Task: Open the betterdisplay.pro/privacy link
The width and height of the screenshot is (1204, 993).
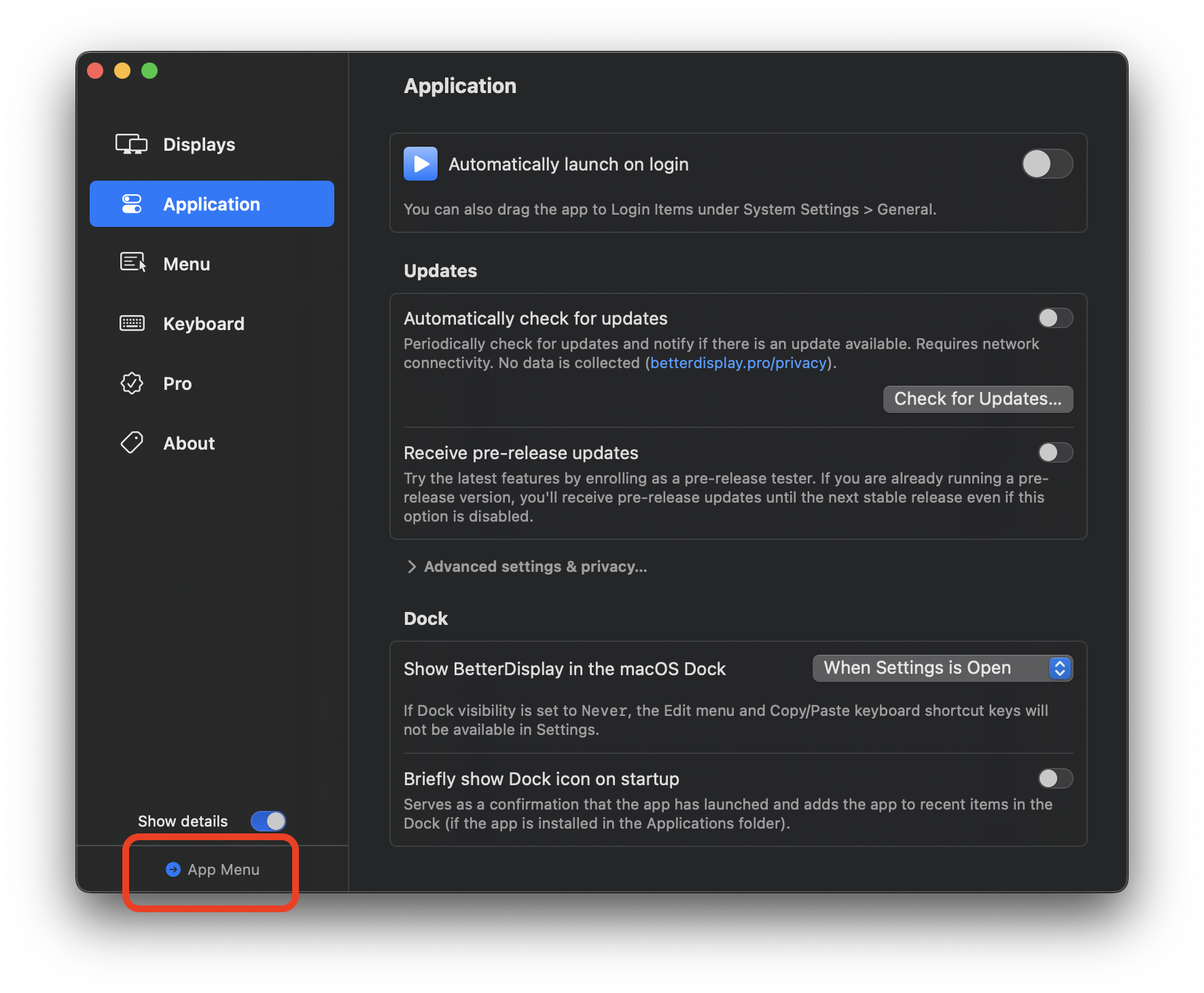Action: click(738, 363)
